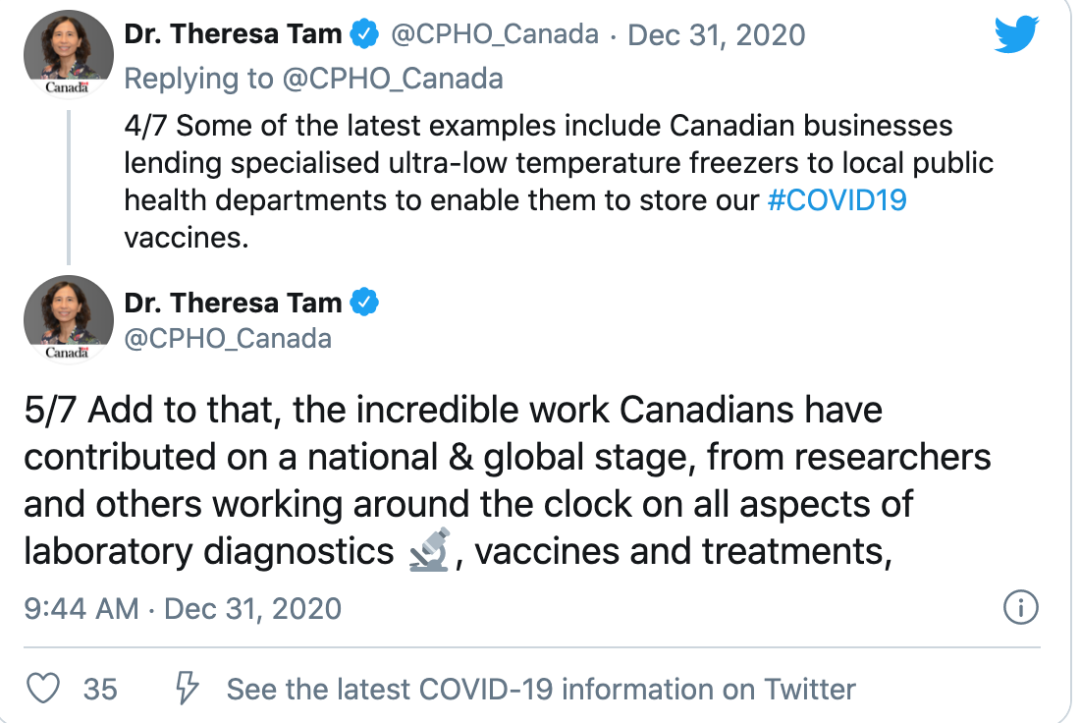
Task: Like the tweet with the heart icon
Action: click(x=43, y=688)
